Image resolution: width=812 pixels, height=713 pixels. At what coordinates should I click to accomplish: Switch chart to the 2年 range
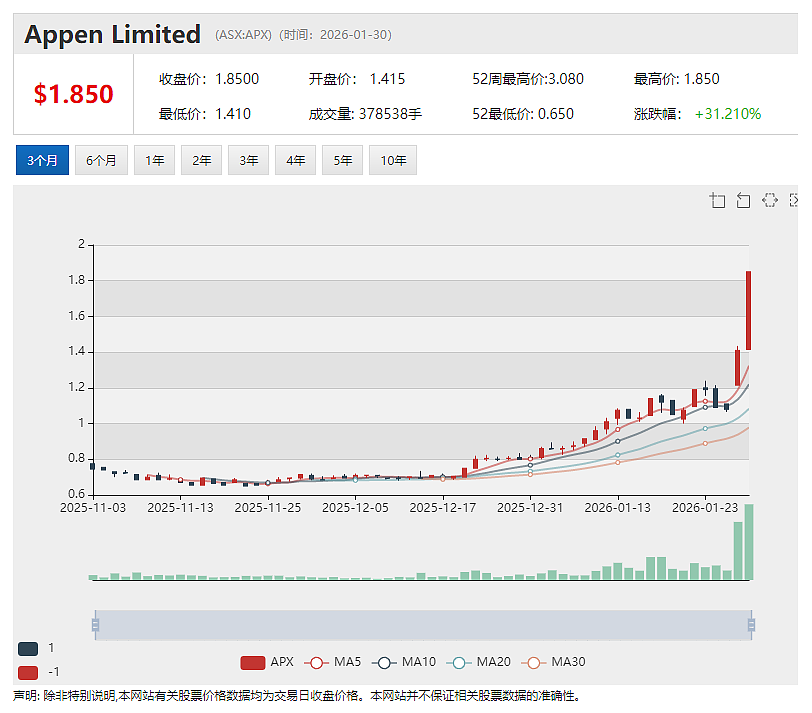[201, 160]
